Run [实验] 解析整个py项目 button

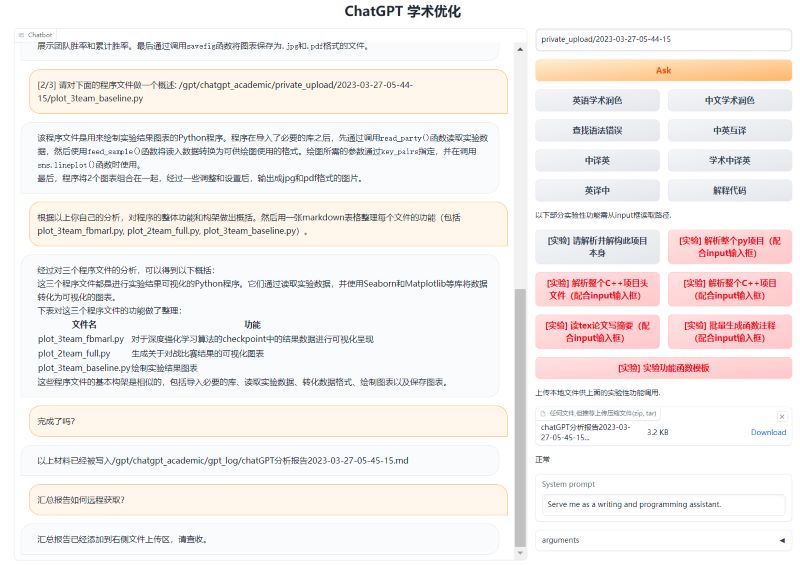coord(729,247)
